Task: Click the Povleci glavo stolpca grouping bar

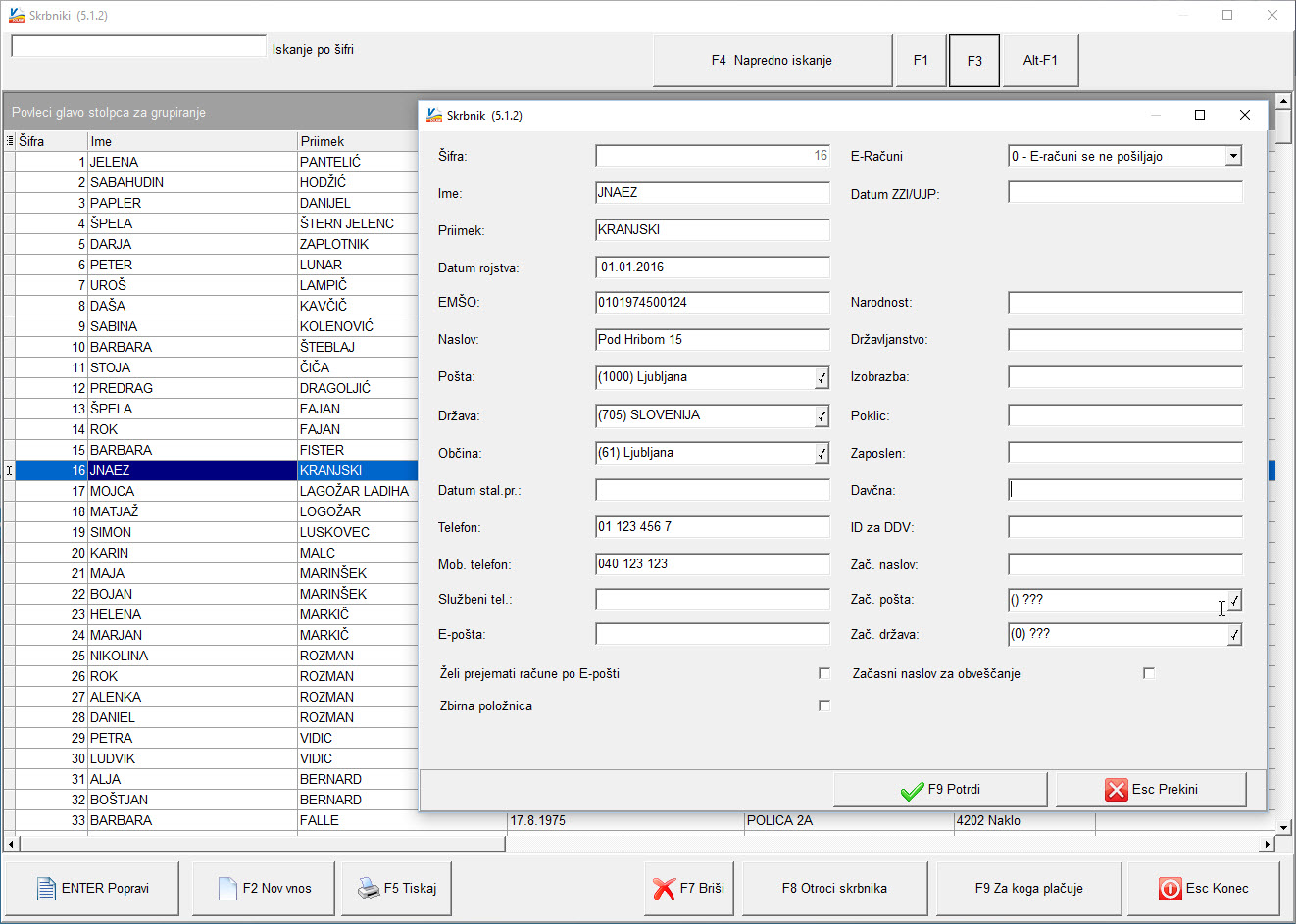Action: point(211,113)
